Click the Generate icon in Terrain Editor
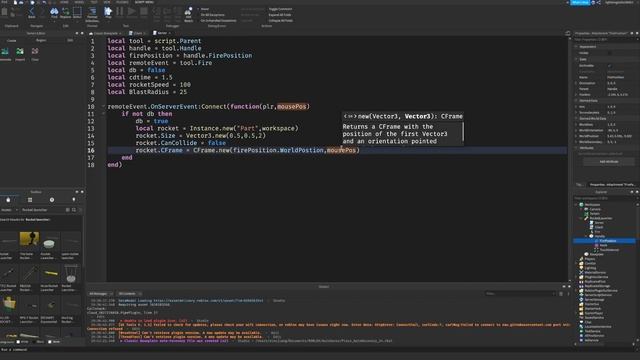Image resolution: width=640 pixels, height=360 pixels. [5, 54]
